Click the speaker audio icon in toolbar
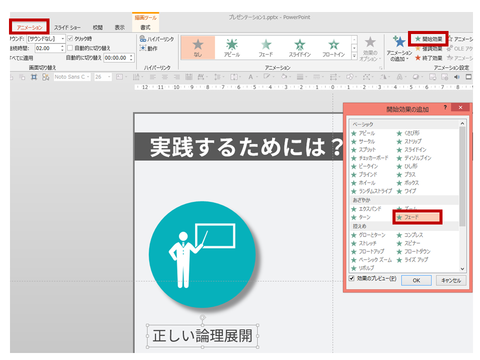The height and width of the screenshot is (360, 480). (x=457, y=77)
